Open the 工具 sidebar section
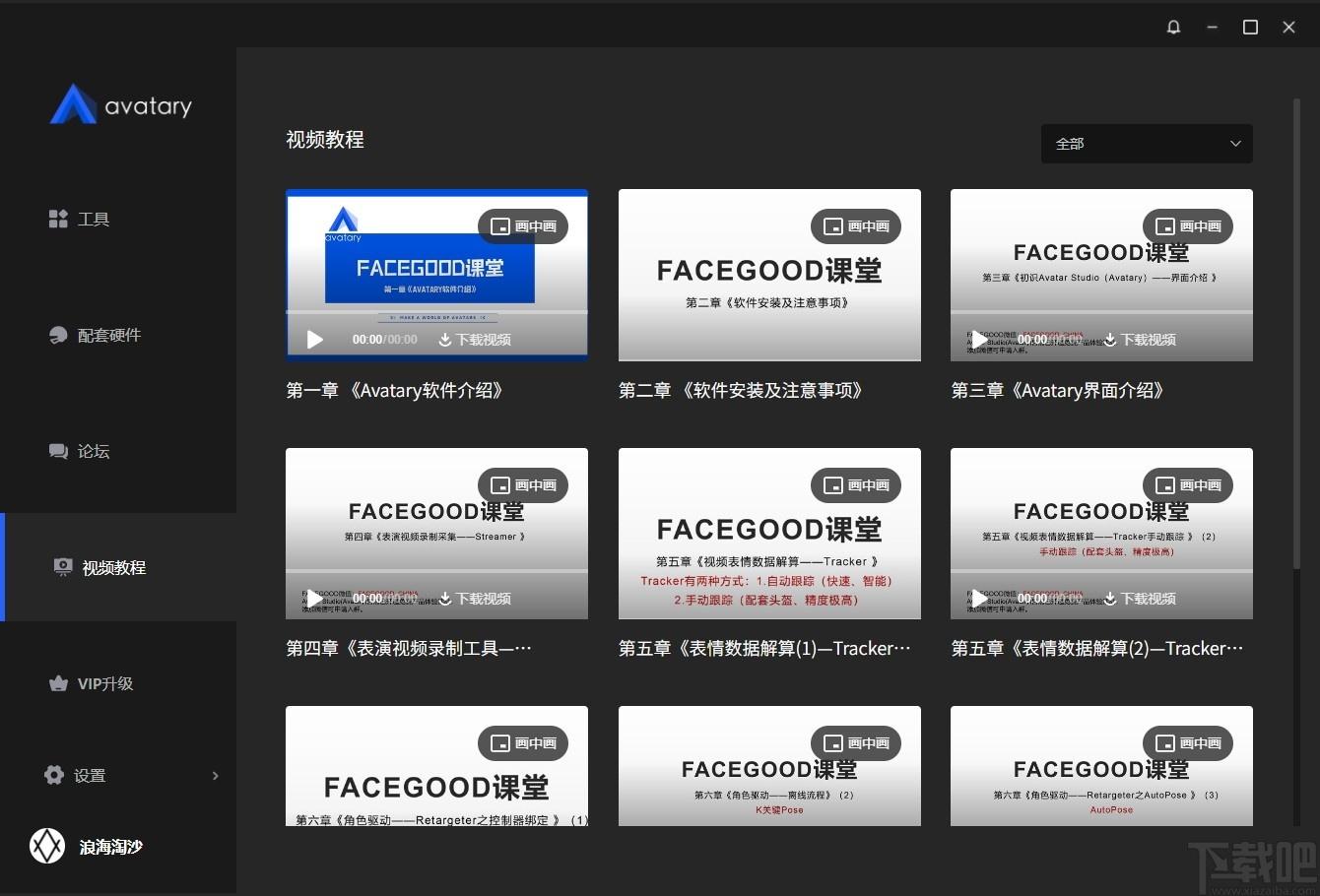Image resolution: width=1320 pixels, height=896 pixels. pyautogui.click(x=79, y=219)
